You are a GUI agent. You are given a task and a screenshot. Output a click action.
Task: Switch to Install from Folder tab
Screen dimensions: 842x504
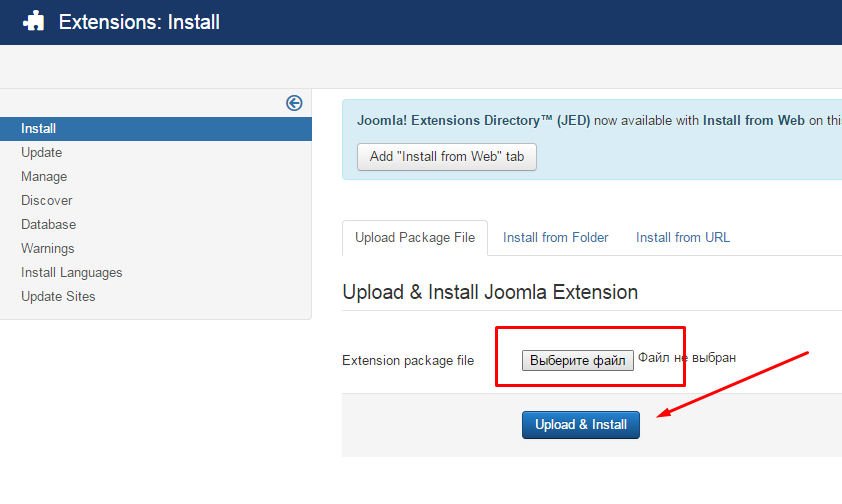[x=555, y=238]
